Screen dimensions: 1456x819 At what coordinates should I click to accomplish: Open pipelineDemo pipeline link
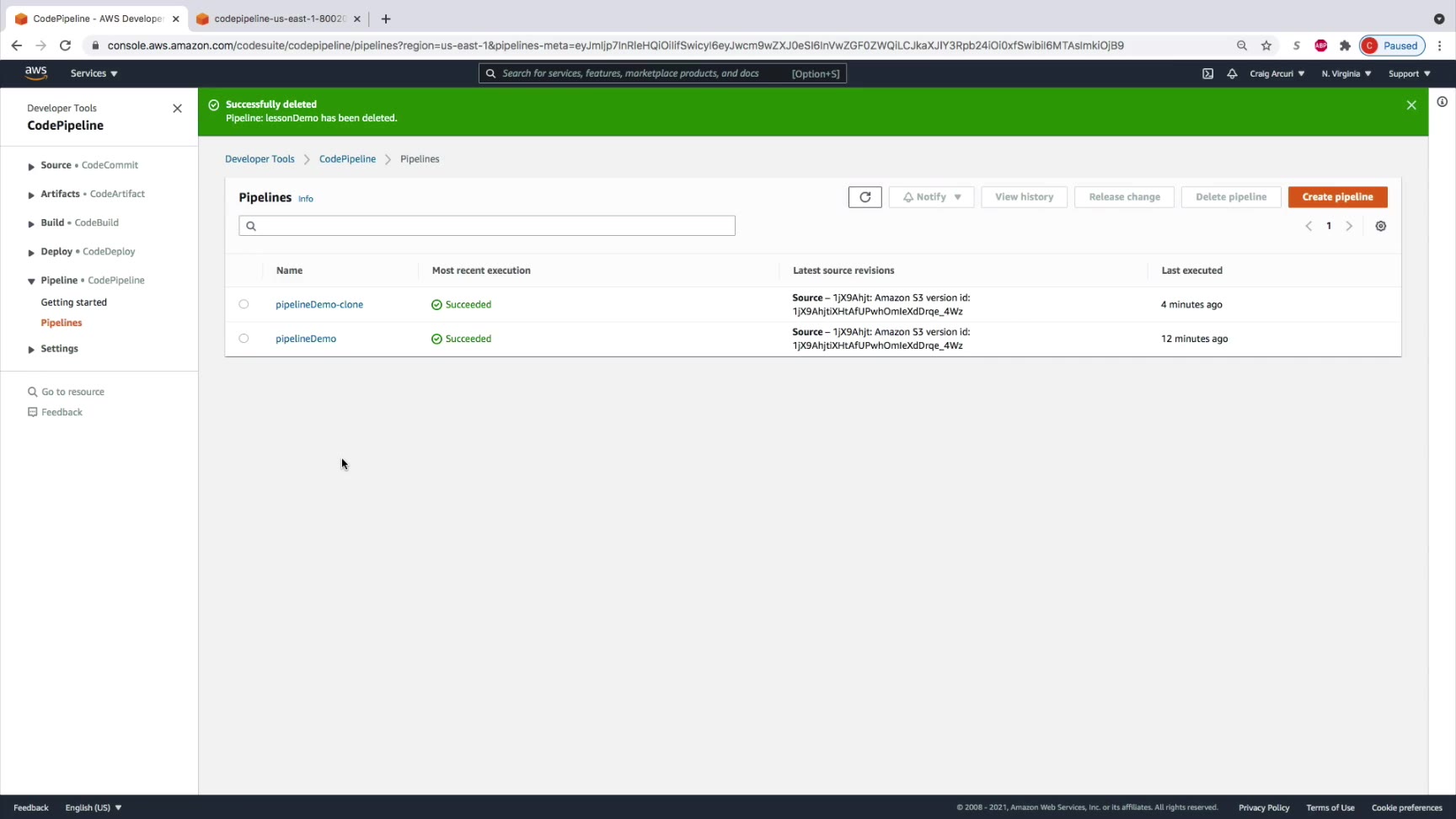(306, 339)
